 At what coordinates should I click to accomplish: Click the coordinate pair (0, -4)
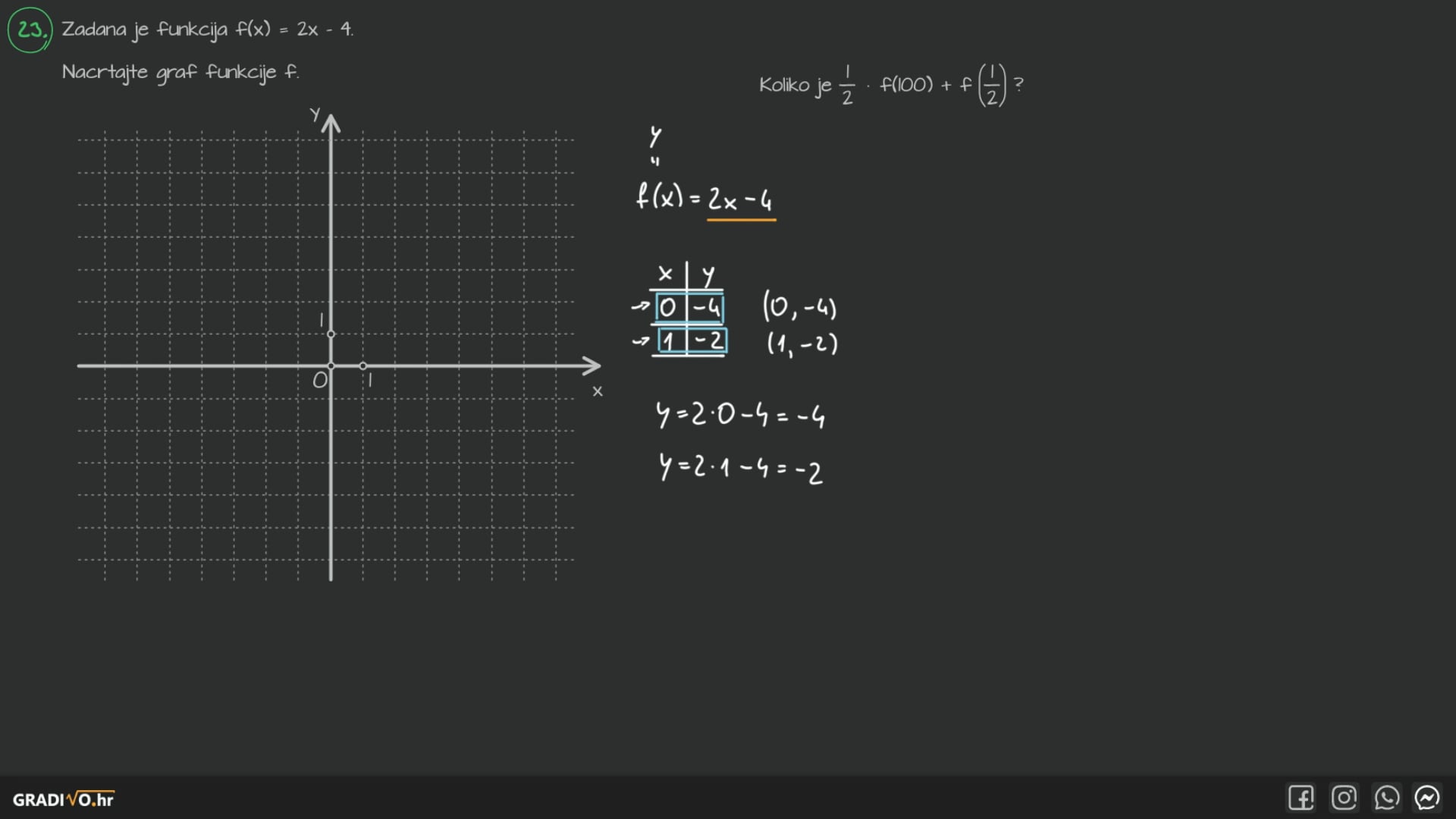[x=799, y=307]
